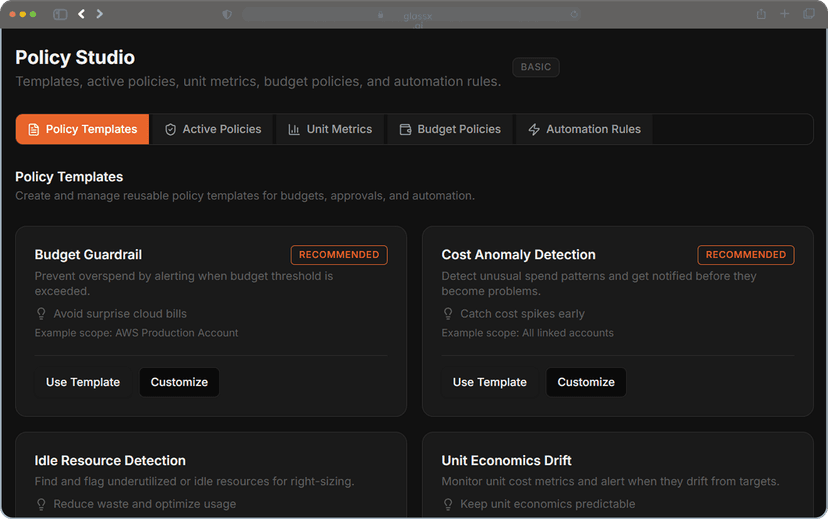Click the Idle Resource Detection title
The image size is (828, 519).
click(x=110, y=461)
